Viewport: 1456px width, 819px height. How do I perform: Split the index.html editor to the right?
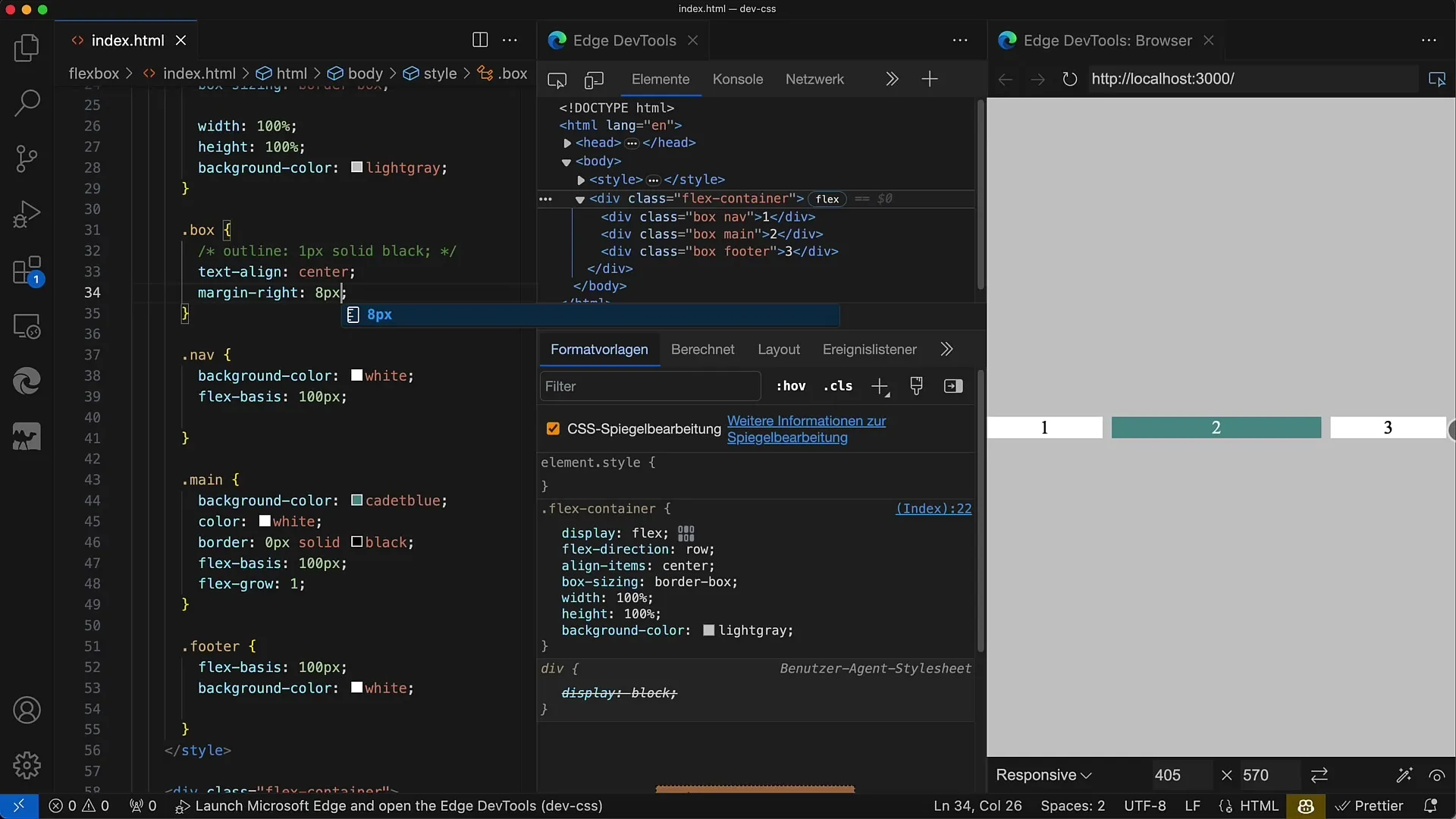click(x=480, y=40)
